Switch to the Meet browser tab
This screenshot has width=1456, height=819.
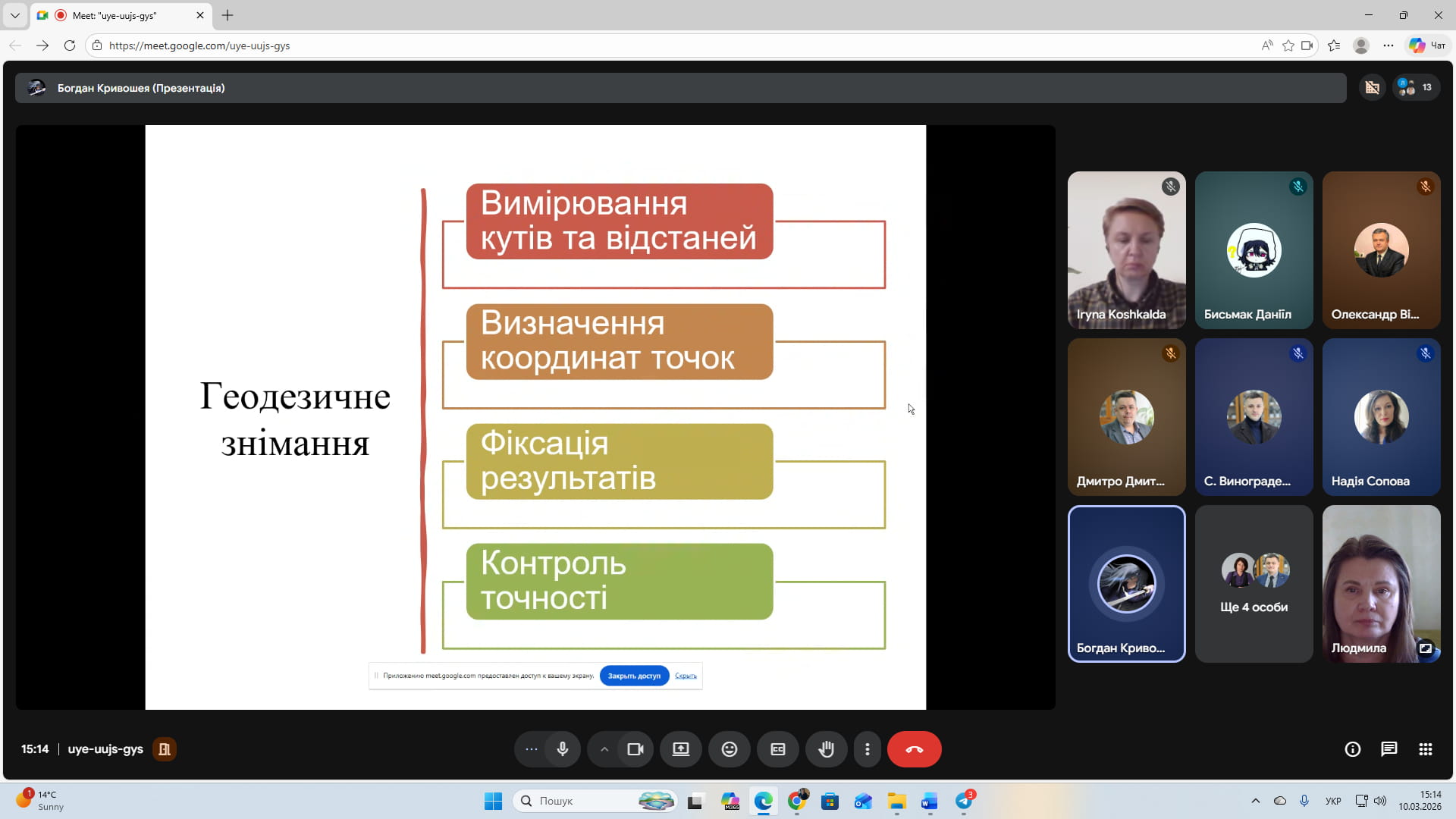[x=114, y=15]
